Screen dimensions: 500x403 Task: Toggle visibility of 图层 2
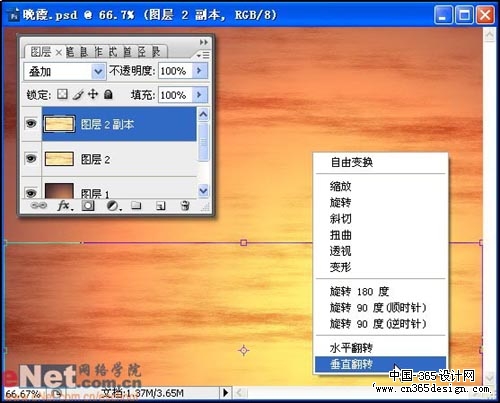[x=31, y=159]
